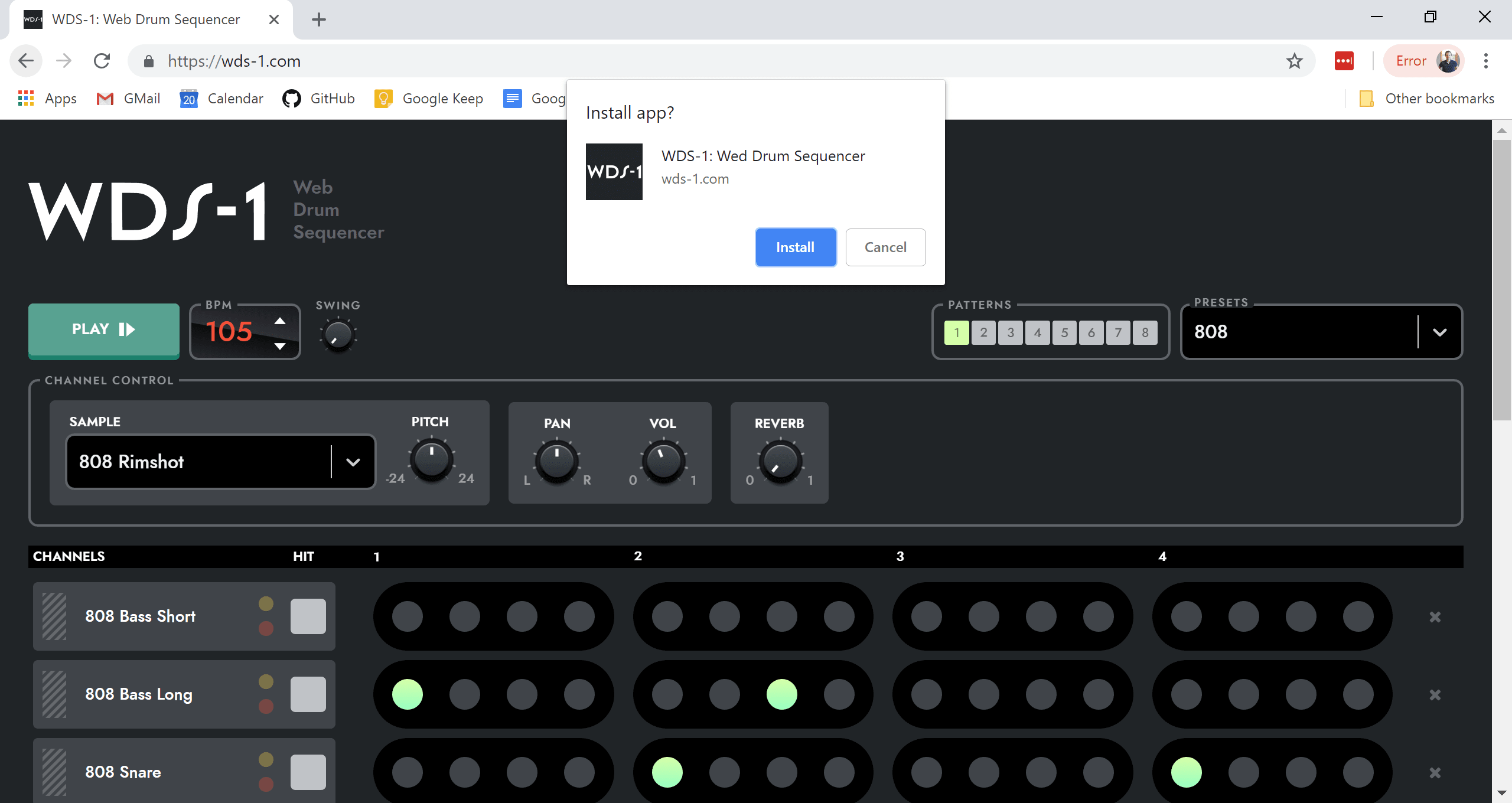Open the GMail bookmark

128,99
